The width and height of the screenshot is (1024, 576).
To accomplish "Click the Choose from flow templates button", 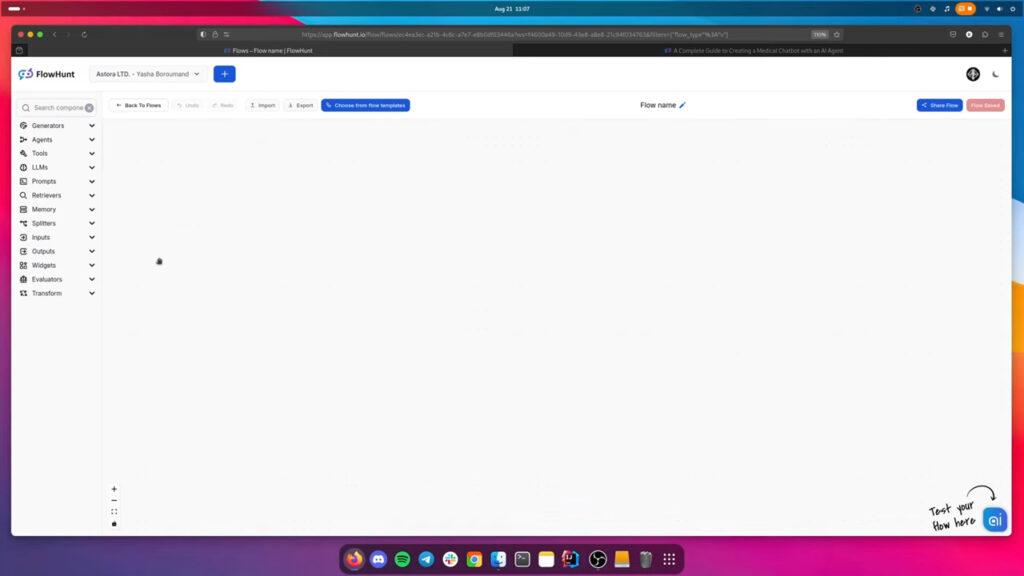I will click(x=365, y=104).
